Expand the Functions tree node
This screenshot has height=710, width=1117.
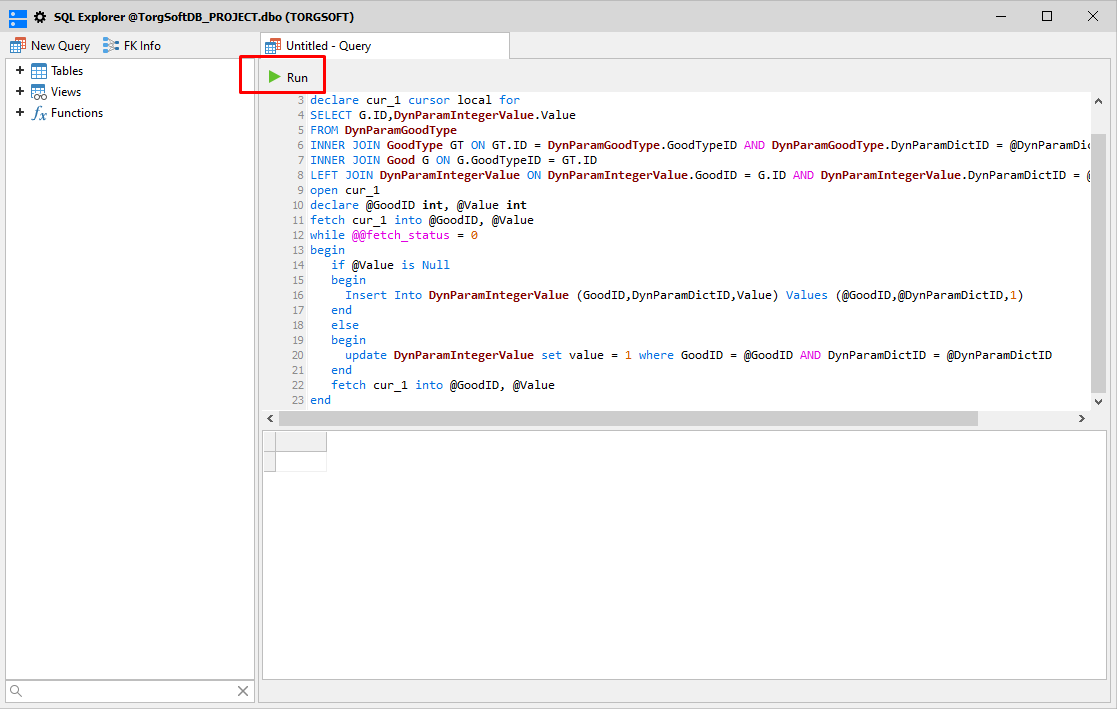coord(20,113)
